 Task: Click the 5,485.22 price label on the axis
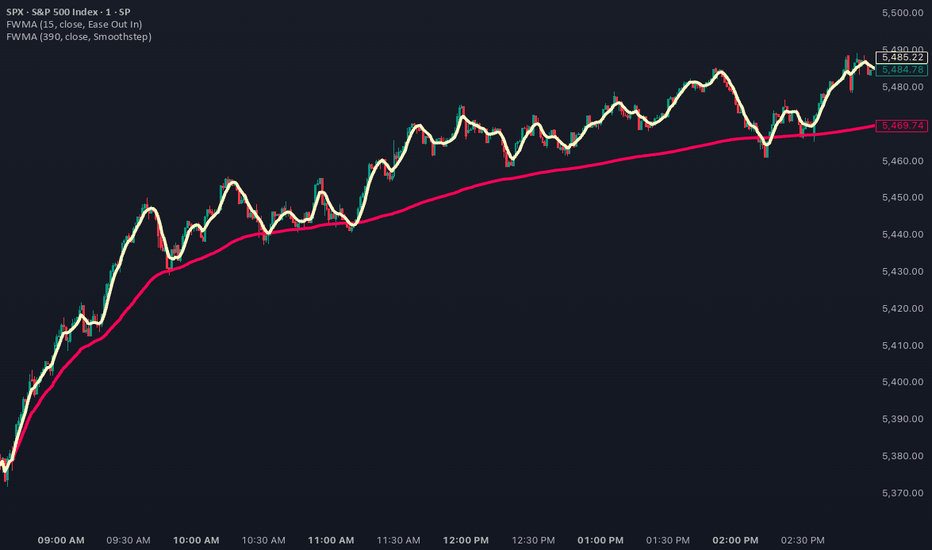902,58
